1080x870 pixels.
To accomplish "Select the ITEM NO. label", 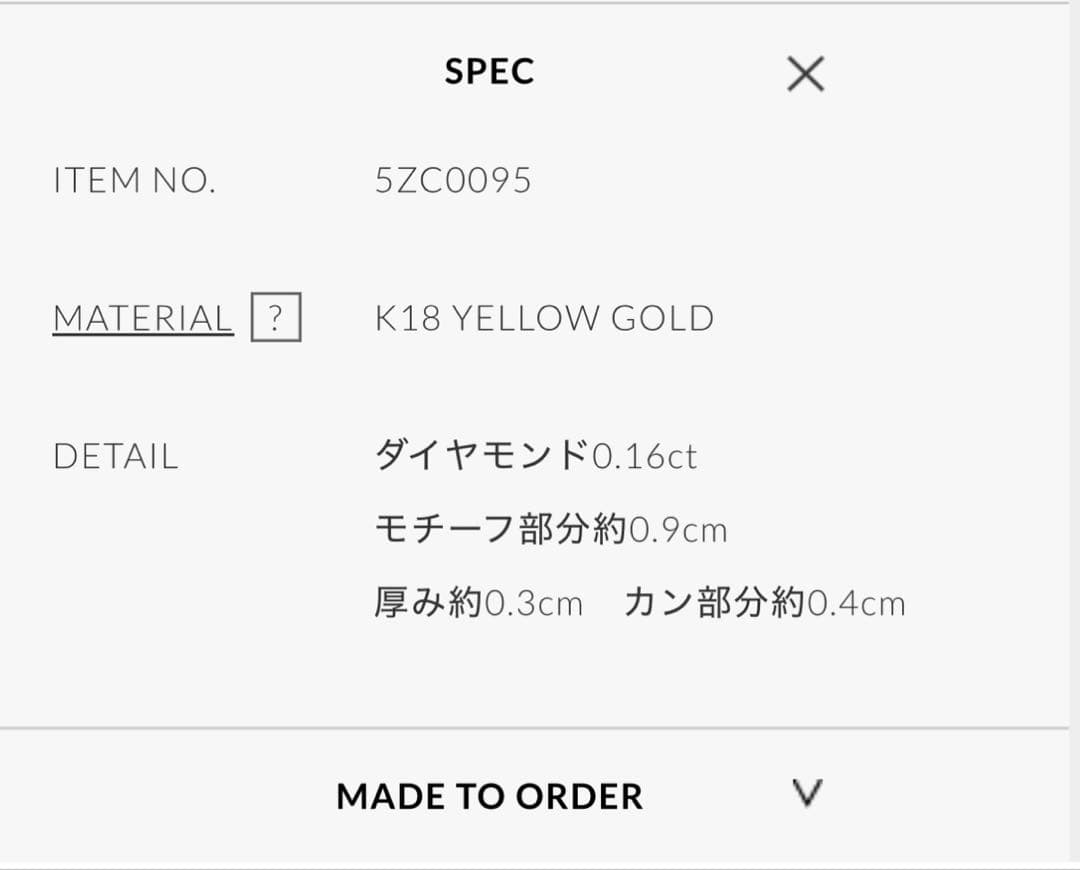I will pyautogui.click(x=134, y=181).
